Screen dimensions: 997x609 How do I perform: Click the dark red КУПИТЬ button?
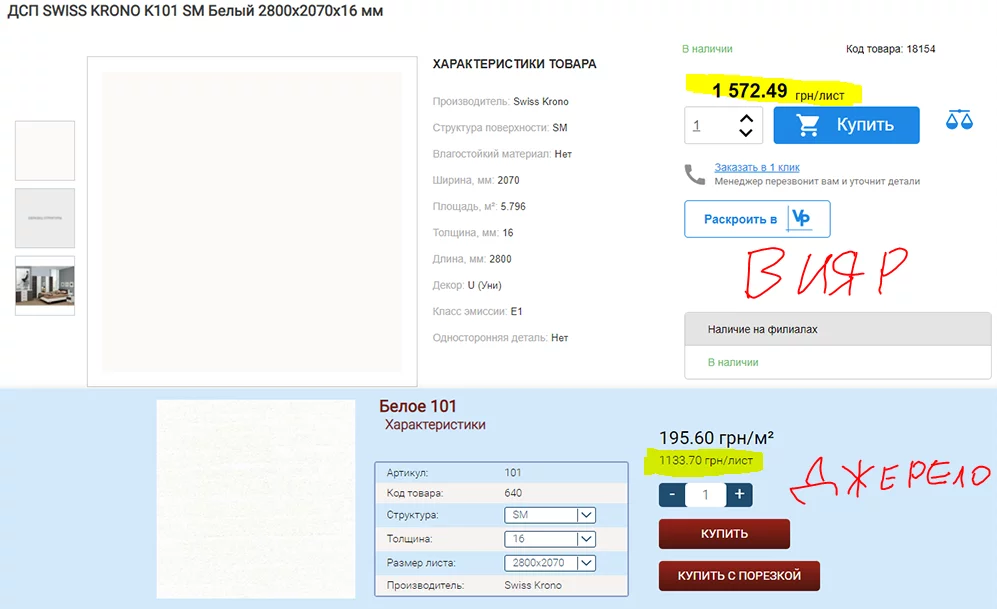pyautogui.click(x=724, y=534)
